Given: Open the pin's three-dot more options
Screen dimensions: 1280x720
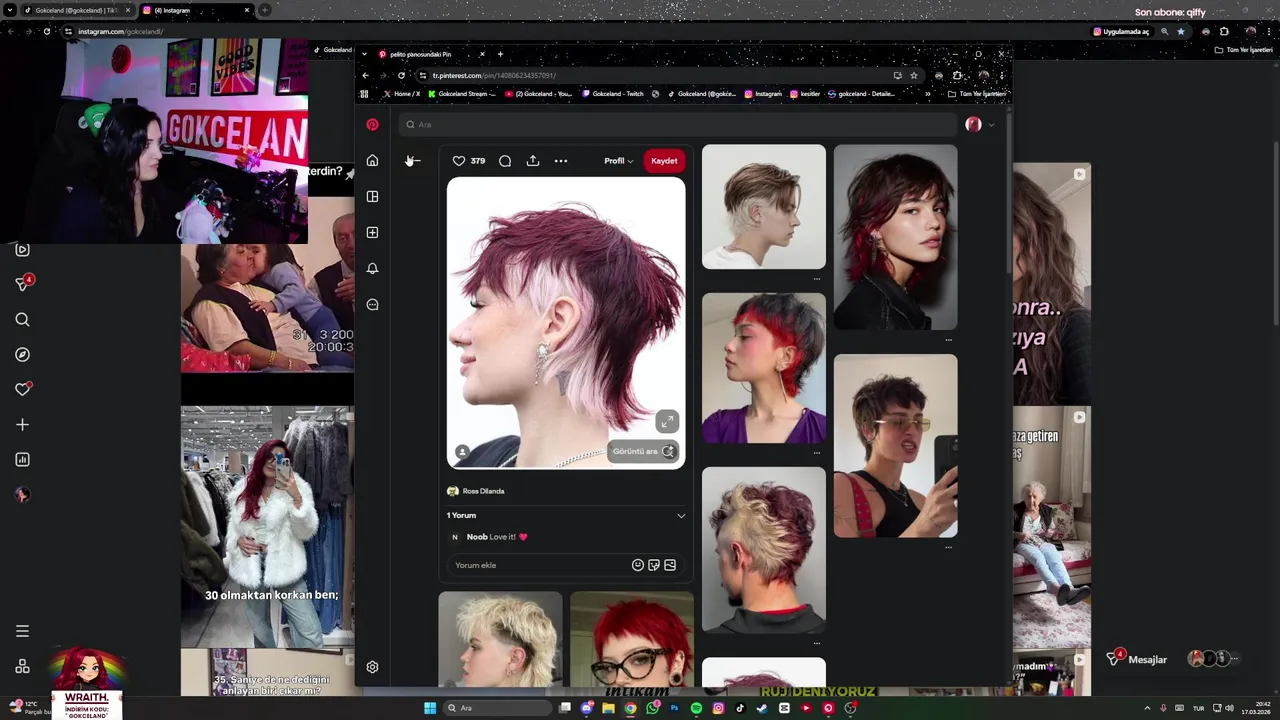Looking at the screenshot, I should 561,161.
